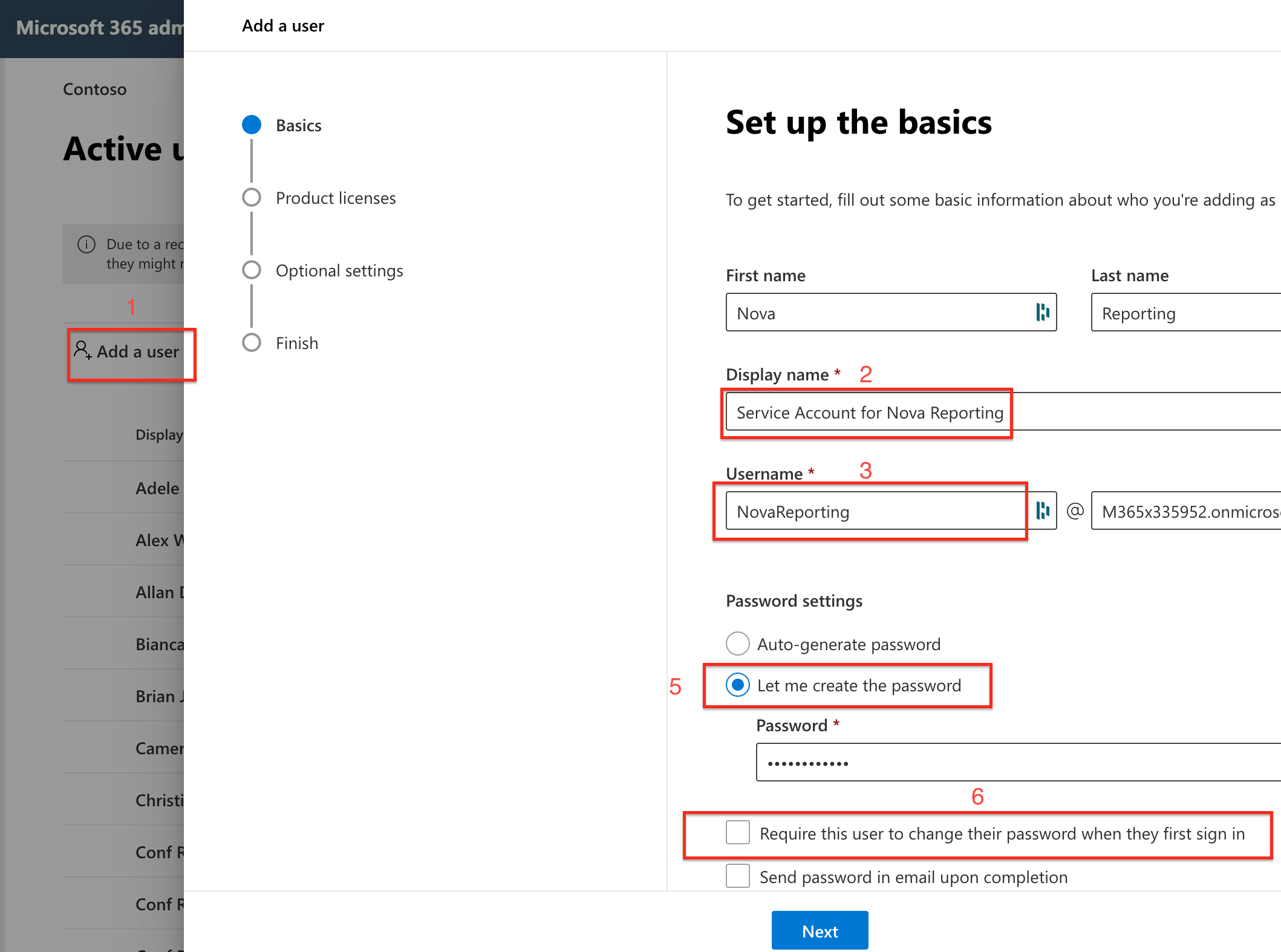Viewport: 1281px width, 952px height.
Task: Open the domain dropdown after the @ symbol
Action: tap(1185, 511)
